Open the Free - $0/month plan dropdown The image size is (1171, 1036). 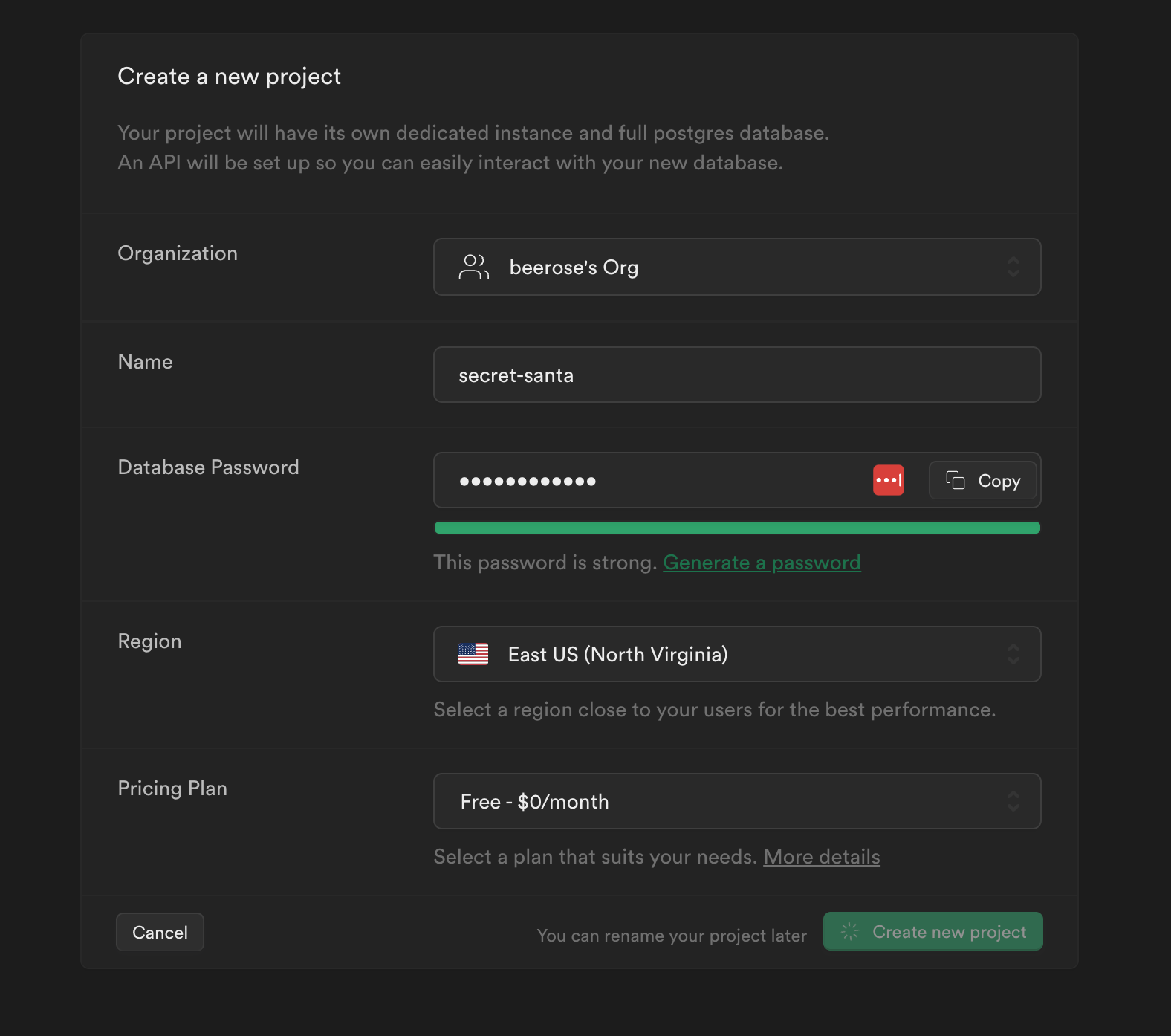736,801
